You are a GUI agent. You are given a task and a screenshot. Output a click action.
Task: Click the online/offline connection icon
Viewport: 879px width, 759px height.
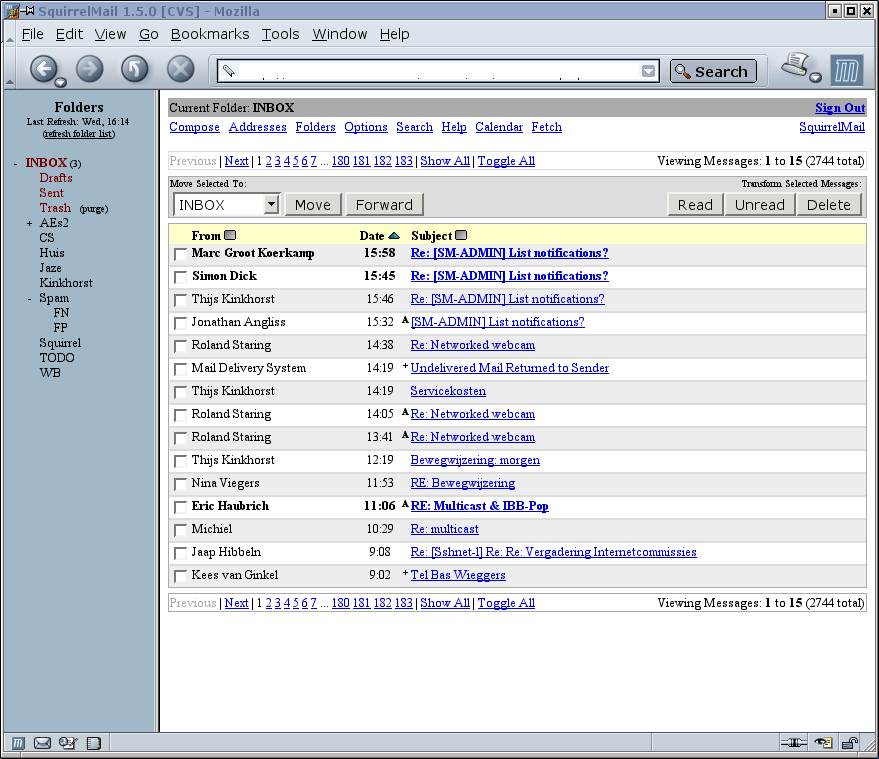pyautogui.click(x=793, y=743)
